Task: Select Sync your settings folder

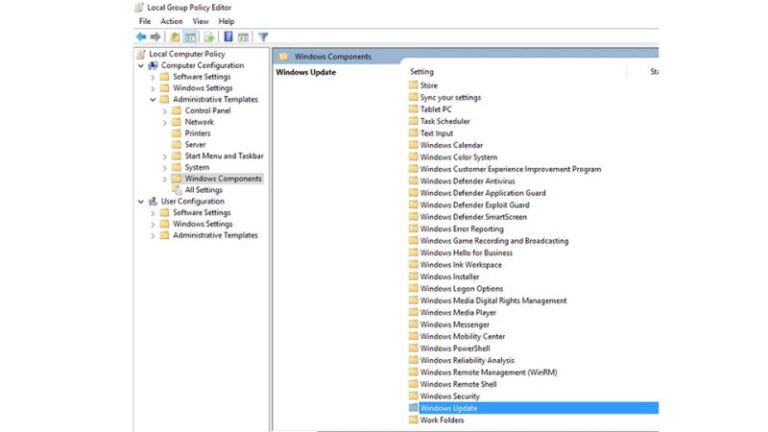Action: [450, 97]
